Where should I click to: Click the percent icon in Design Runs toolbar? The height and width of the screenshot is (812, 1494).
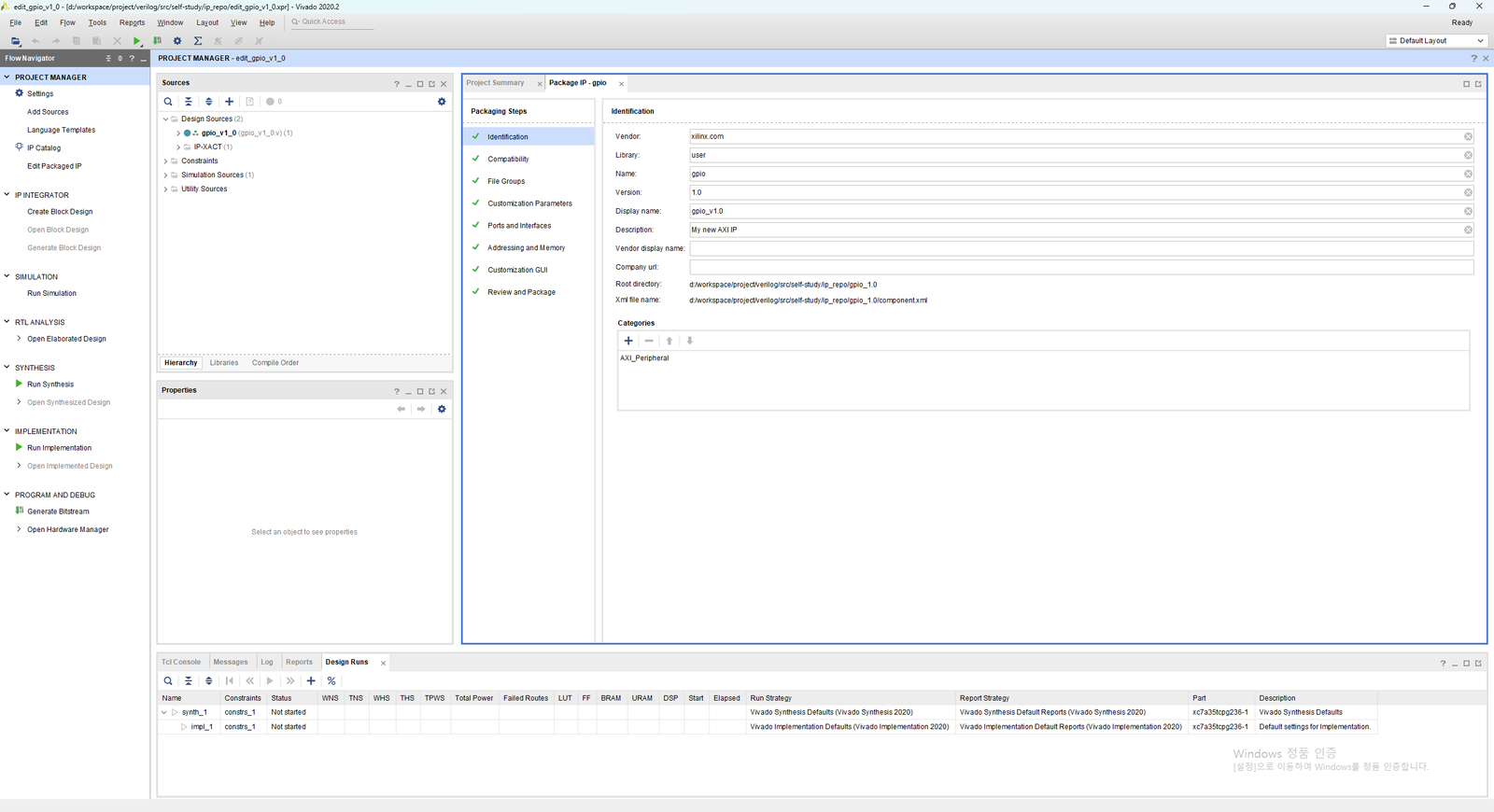point(331,681)
